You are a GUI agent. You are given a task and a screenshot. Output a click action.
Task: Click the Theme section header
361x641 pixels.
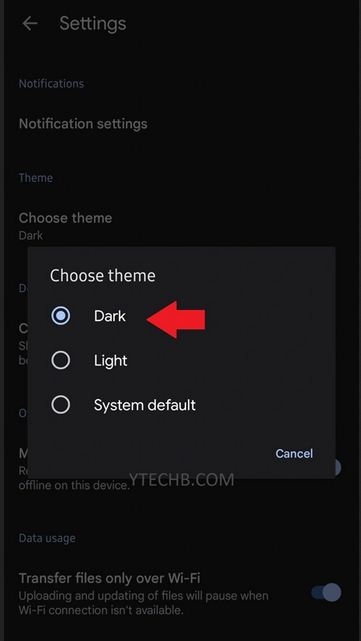[x=36, y=178]
